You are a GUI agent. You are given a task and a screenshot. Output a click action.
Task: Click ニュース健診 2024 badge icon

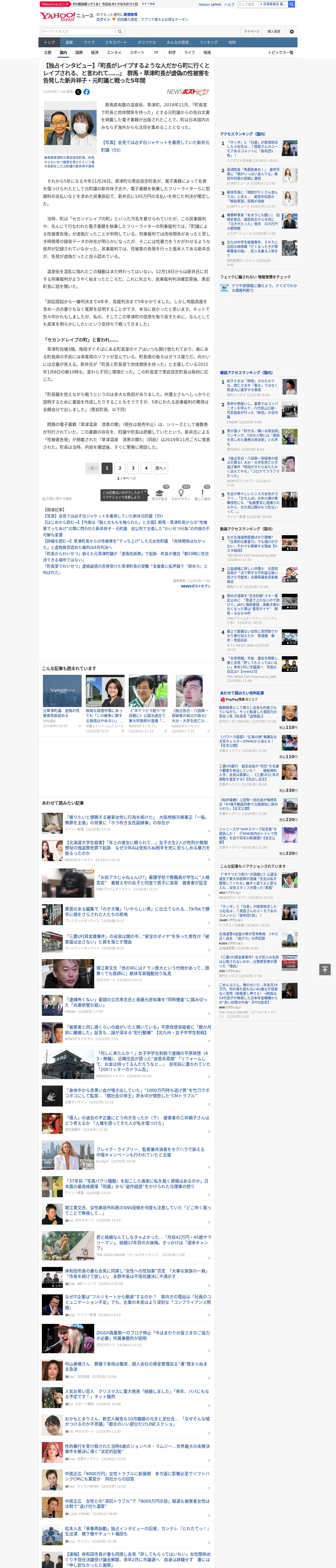pos(225,288)
